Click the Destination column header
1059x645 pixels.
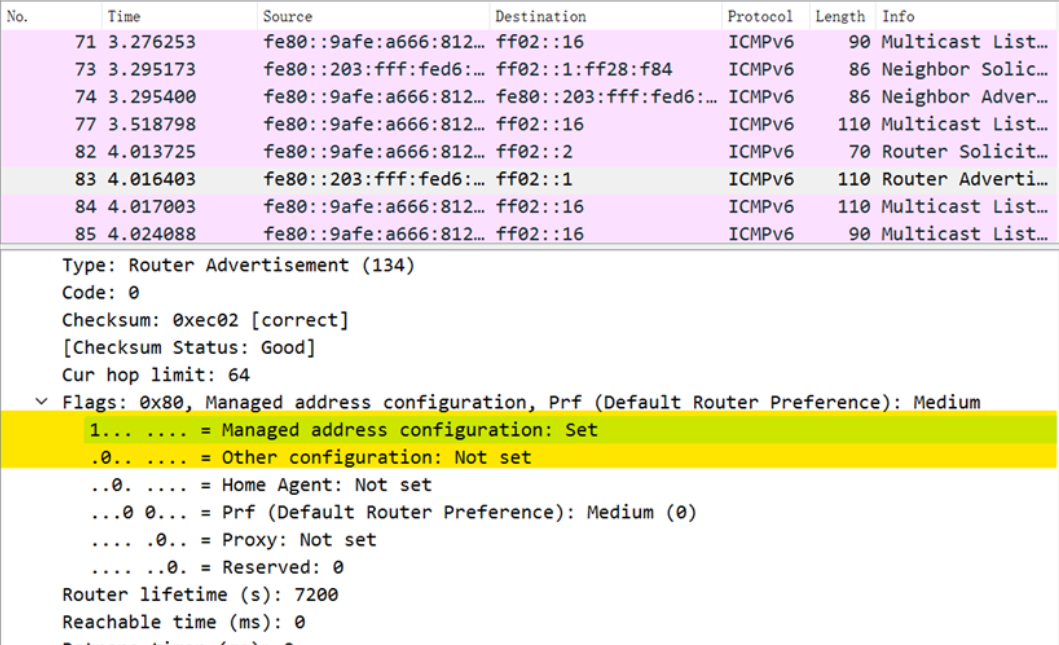pos(605,16)
